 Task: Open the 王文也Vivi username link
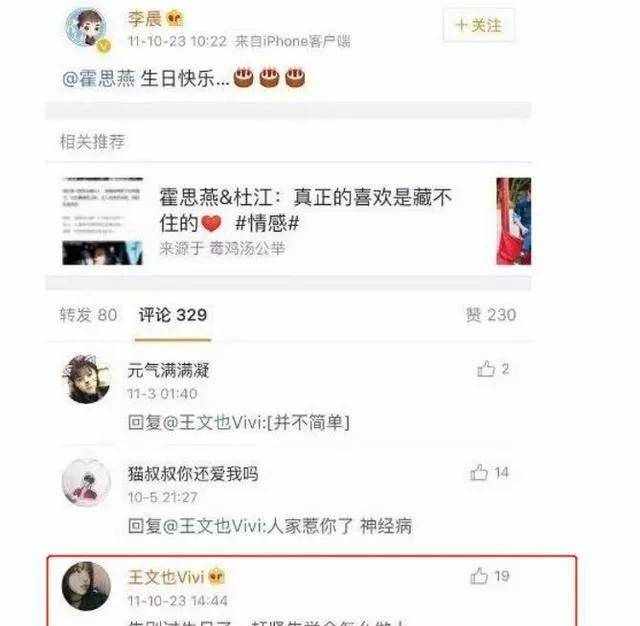tap(166, 577)
